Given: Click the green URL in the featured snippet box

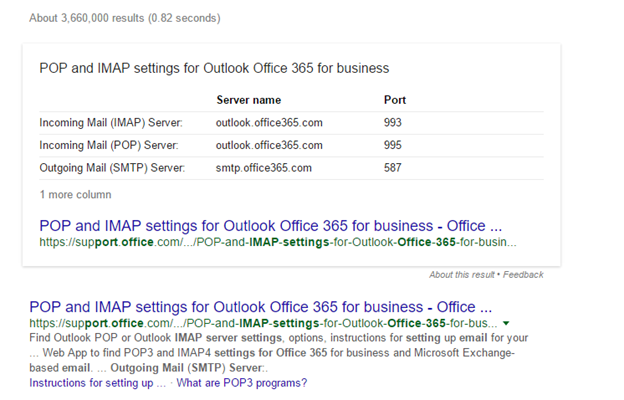Looking at the screenshot, I should coord(278,242).
